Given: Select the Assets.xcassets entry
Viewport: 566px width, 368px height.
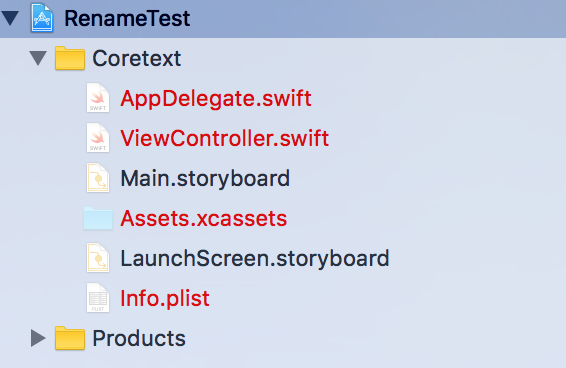Looking at the screenshot, I should pos(204,218).
